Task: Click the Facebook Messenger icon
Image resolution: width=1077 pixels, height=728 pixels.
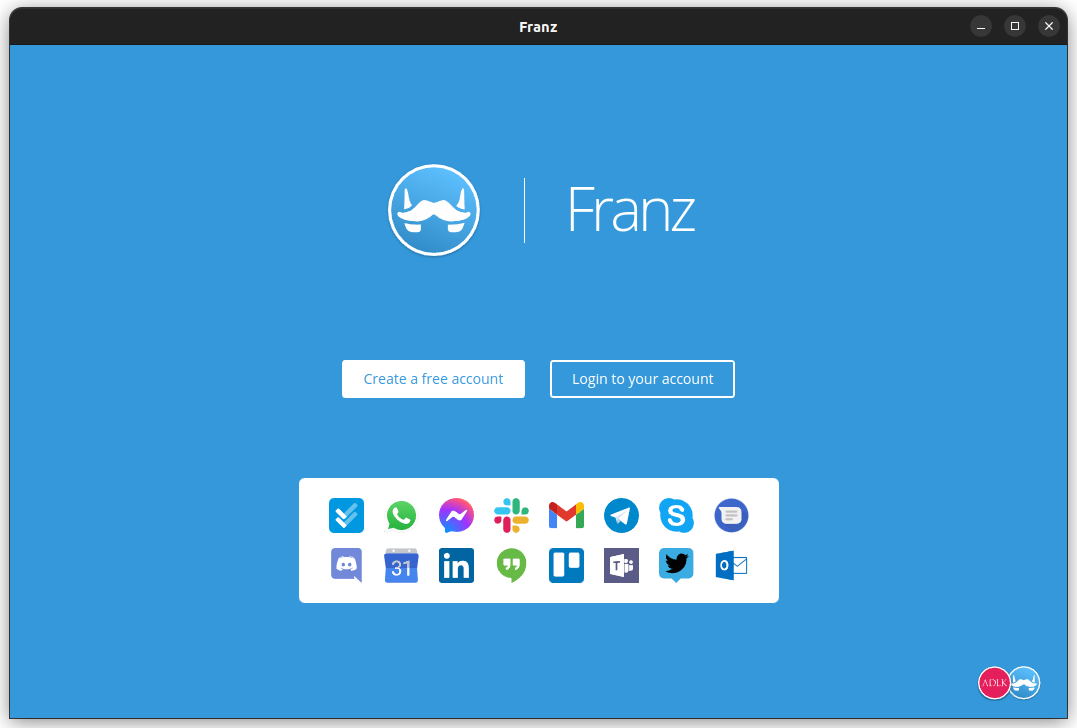Action: click(x=456, y=515)
